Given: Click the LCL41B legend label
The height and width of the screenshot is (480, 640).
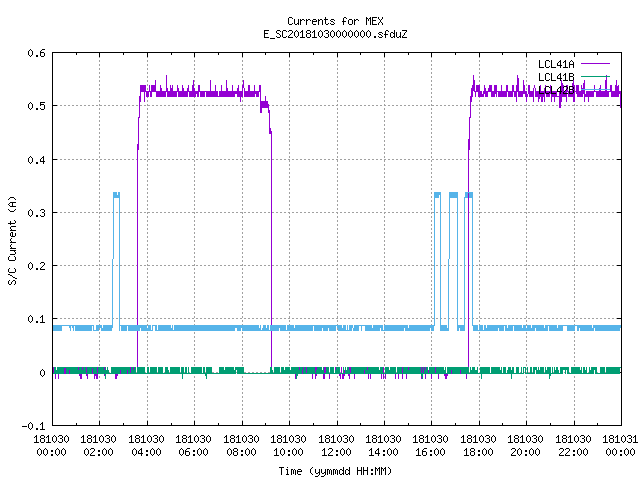Looking at the screenshot, I should [x=556, y=77].
